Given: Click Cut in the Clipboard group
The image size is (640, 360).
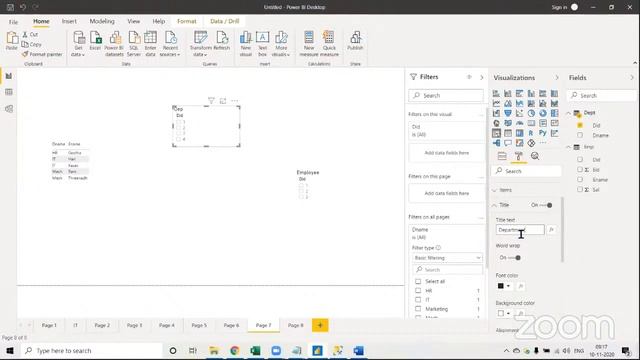Looking at the screenshot, I should pos(30,35).
